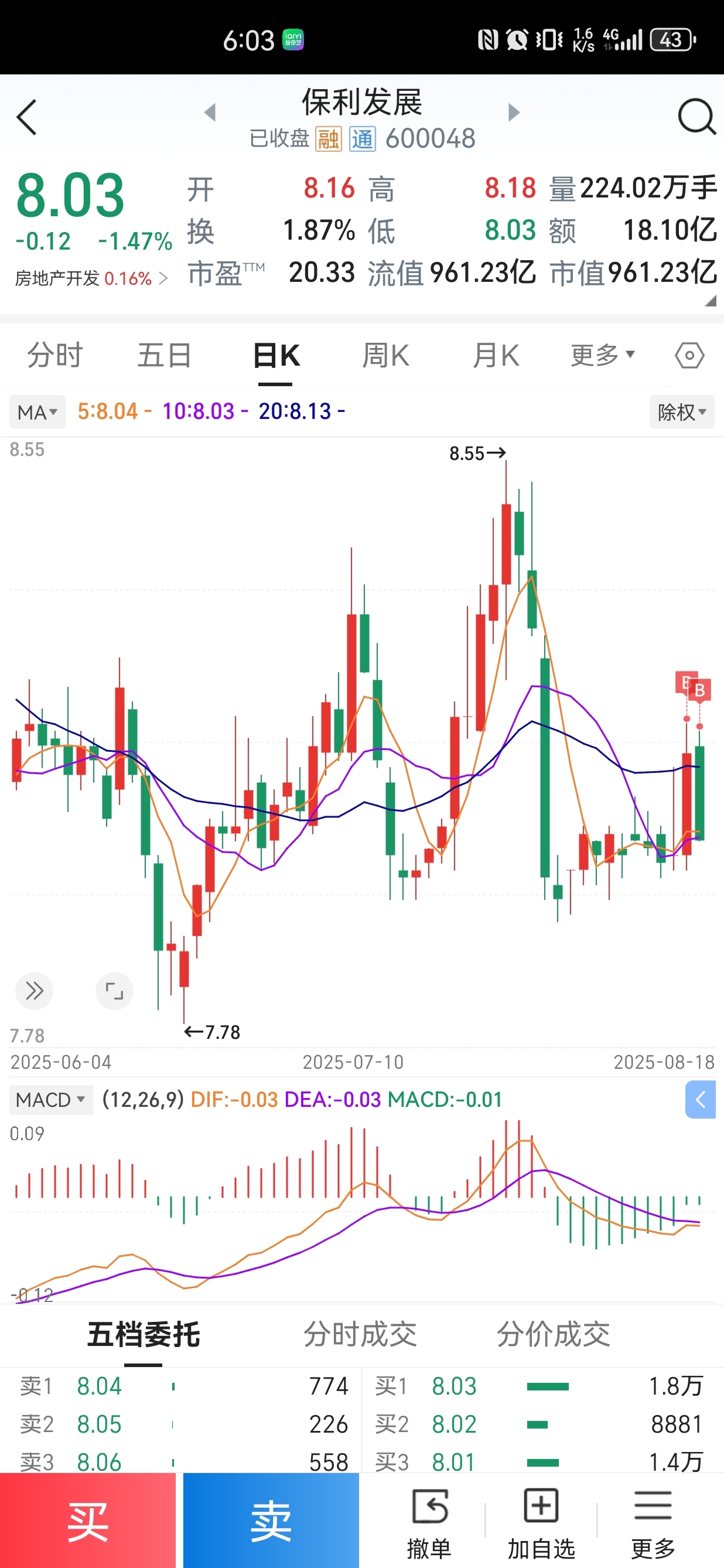The width and height of the screenshot is (724, 1568).
Task: Open chart settings hexagon icon
Action: (x=690, y=356)
